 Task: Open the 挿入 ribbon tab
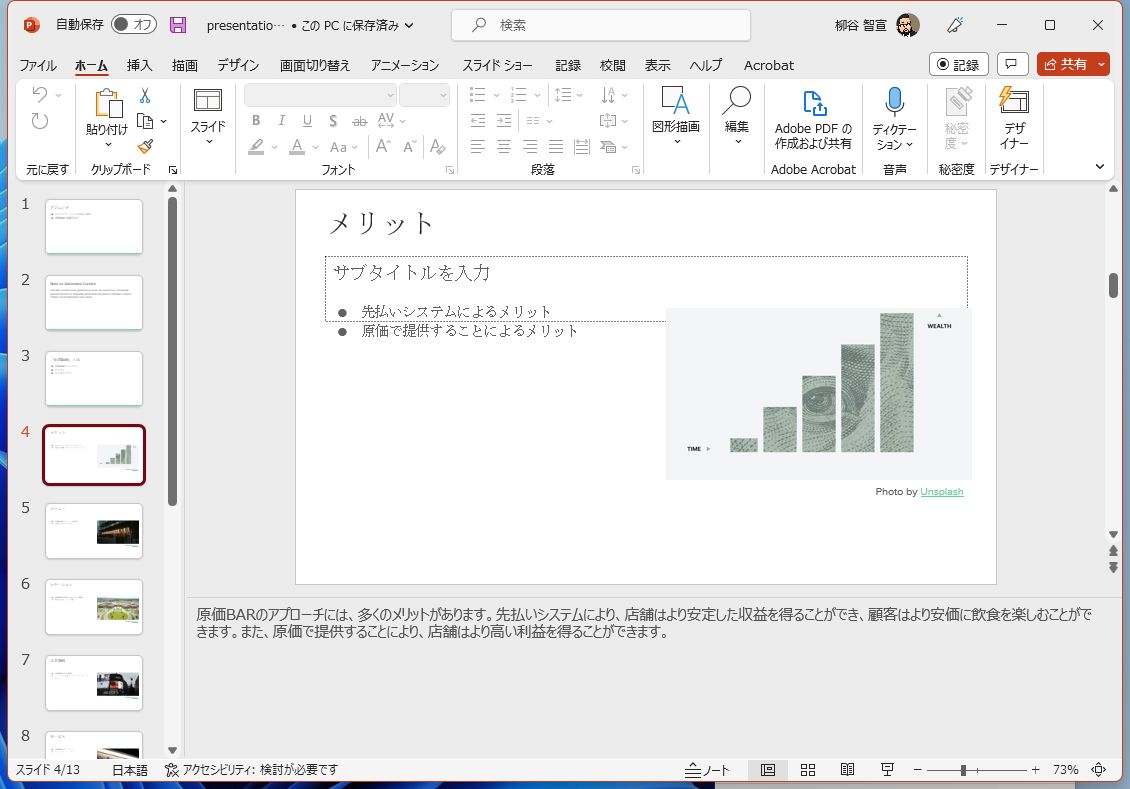click(140, 65)
